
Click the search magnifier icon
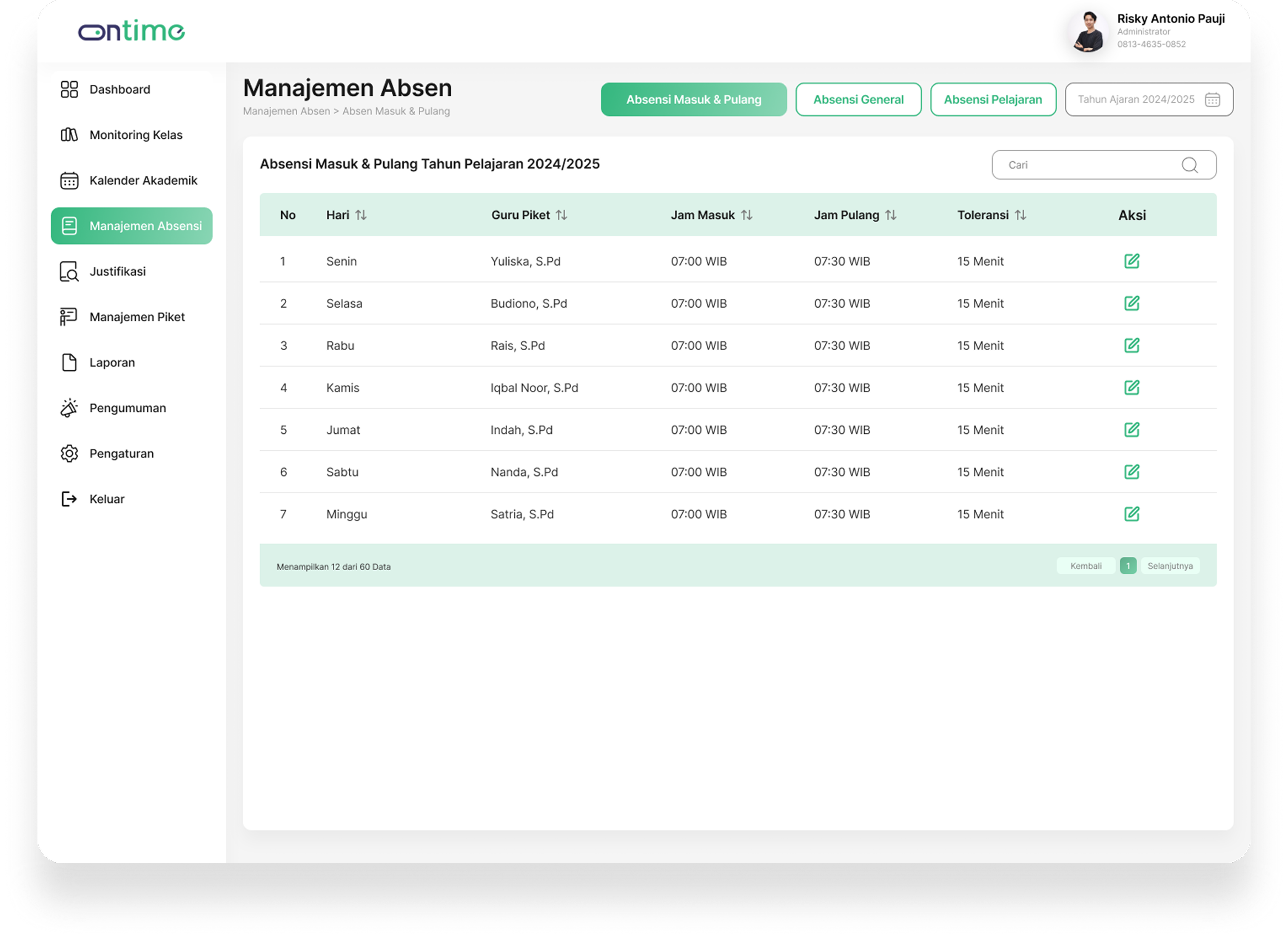[x=1189, y=165]
